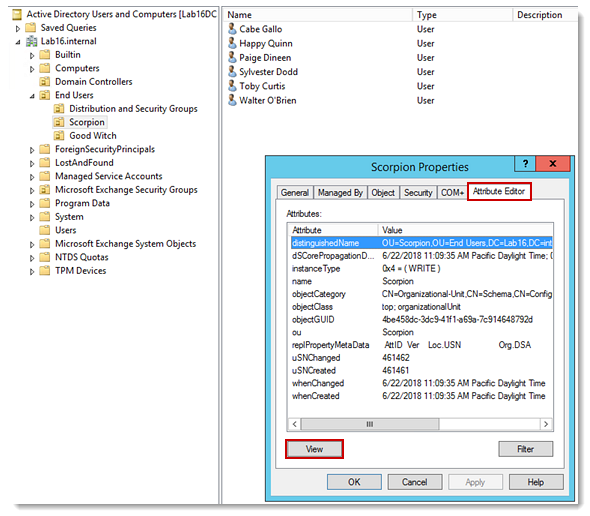Screen dimensions: 590x516
Task: Click the Managed Service Accounts folder icon
Action: (x=45, y=176)
